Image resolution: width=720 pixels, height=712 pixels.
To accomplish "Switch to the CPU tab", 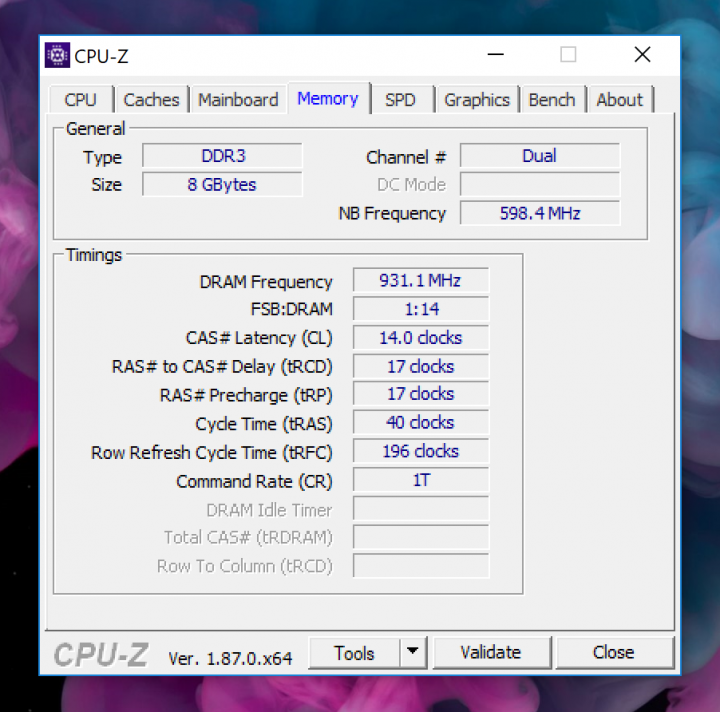I will pos(81,100).
